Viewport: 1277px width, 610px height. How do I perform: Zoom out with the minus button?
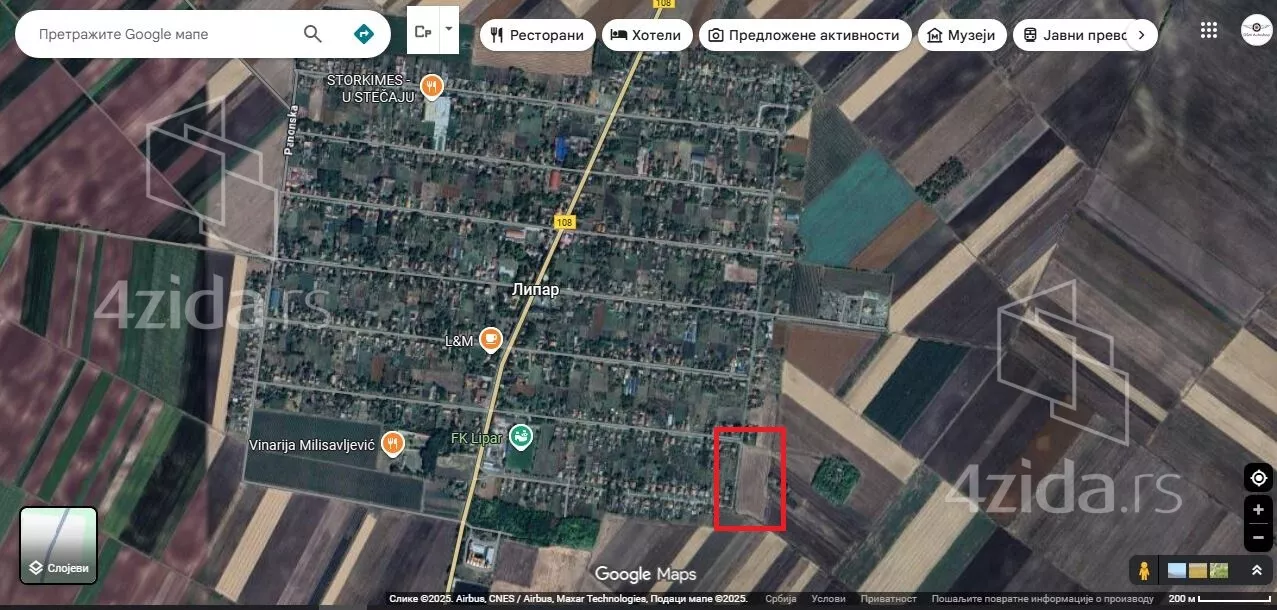(1258, 538)
